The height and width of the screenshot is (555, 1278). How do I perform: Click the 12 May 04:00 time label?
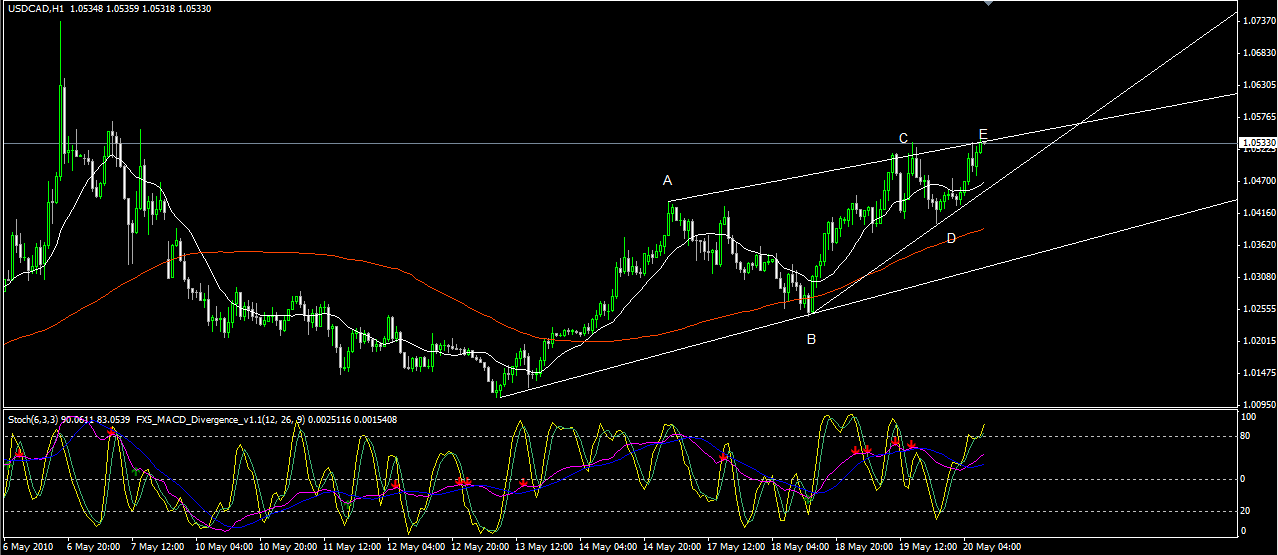[x=417, y=547]
